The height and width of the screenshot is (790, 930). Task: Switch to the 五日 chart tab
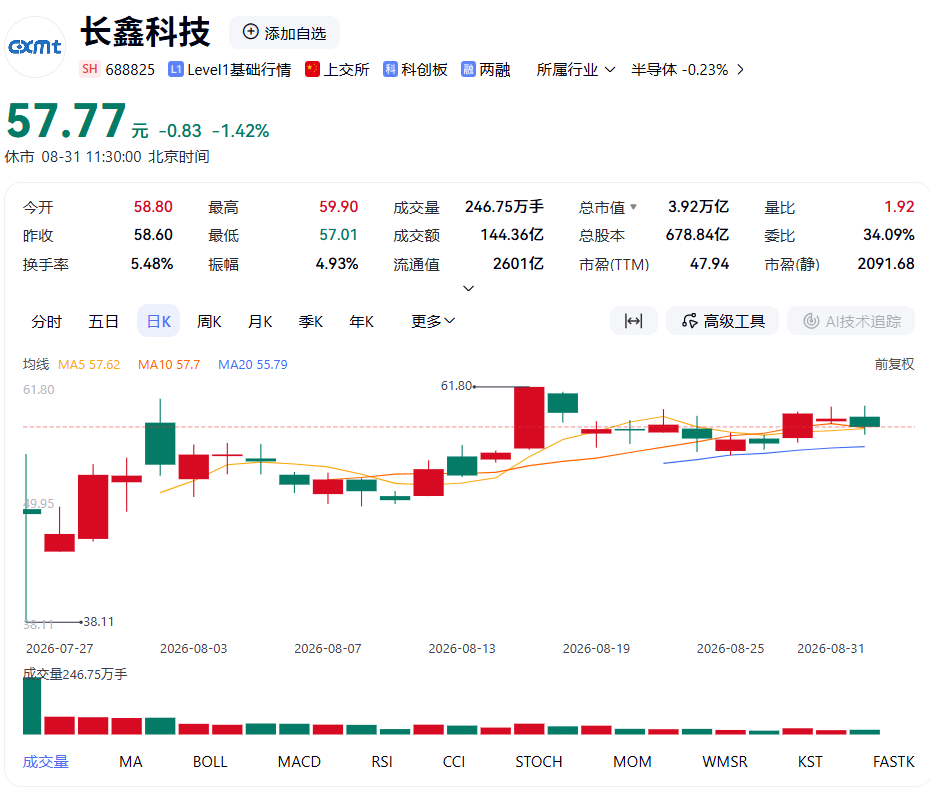tap(104, 321)
